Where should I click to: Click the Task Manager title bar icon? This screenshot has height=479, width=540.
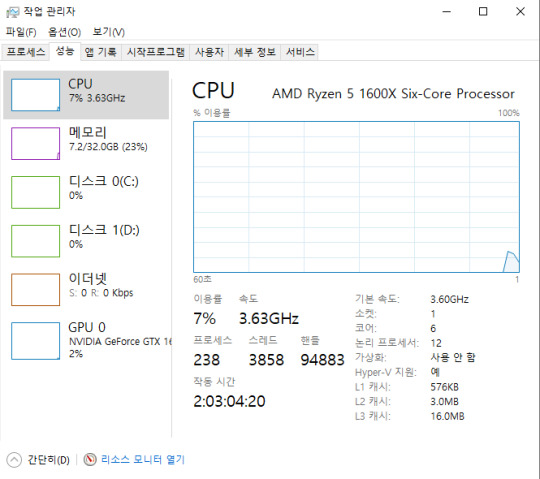click(13, 12)
